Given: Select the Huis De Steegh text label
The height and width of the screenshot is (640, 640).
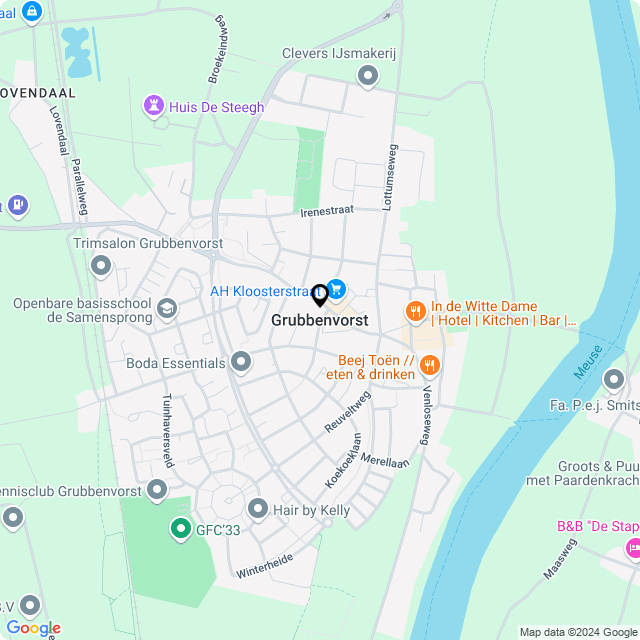Looking at the screenshot, I should (x=216, y=107).
